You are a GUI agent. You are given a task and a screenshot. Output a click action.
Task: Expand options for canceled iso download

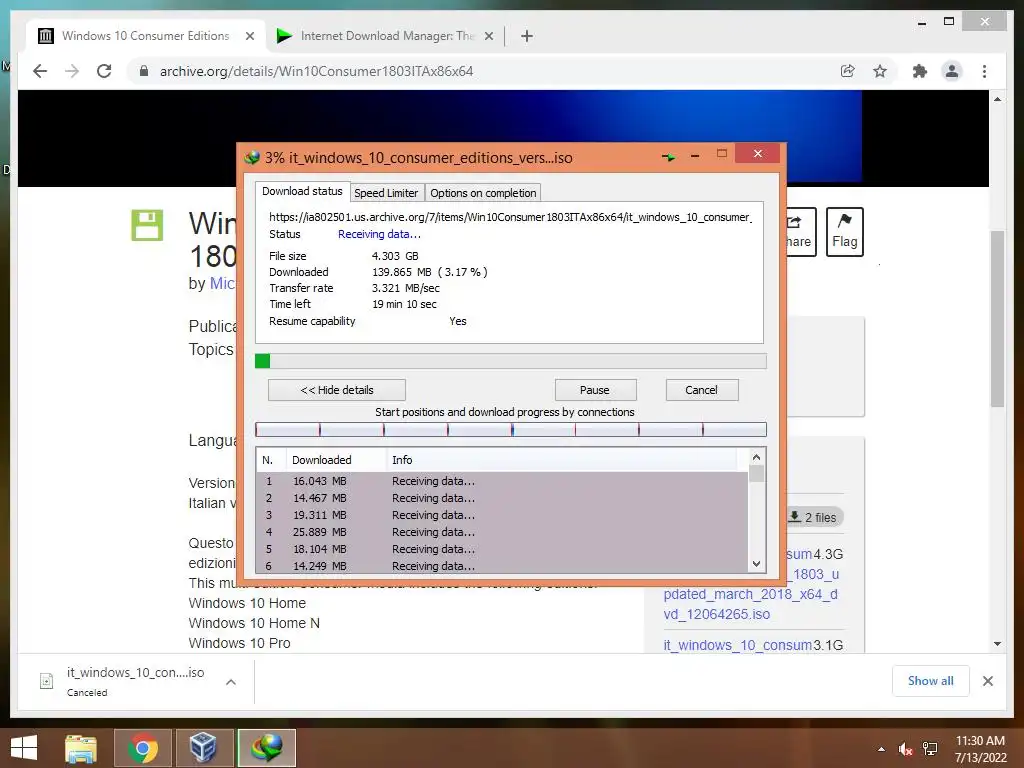tap(231, 682)
